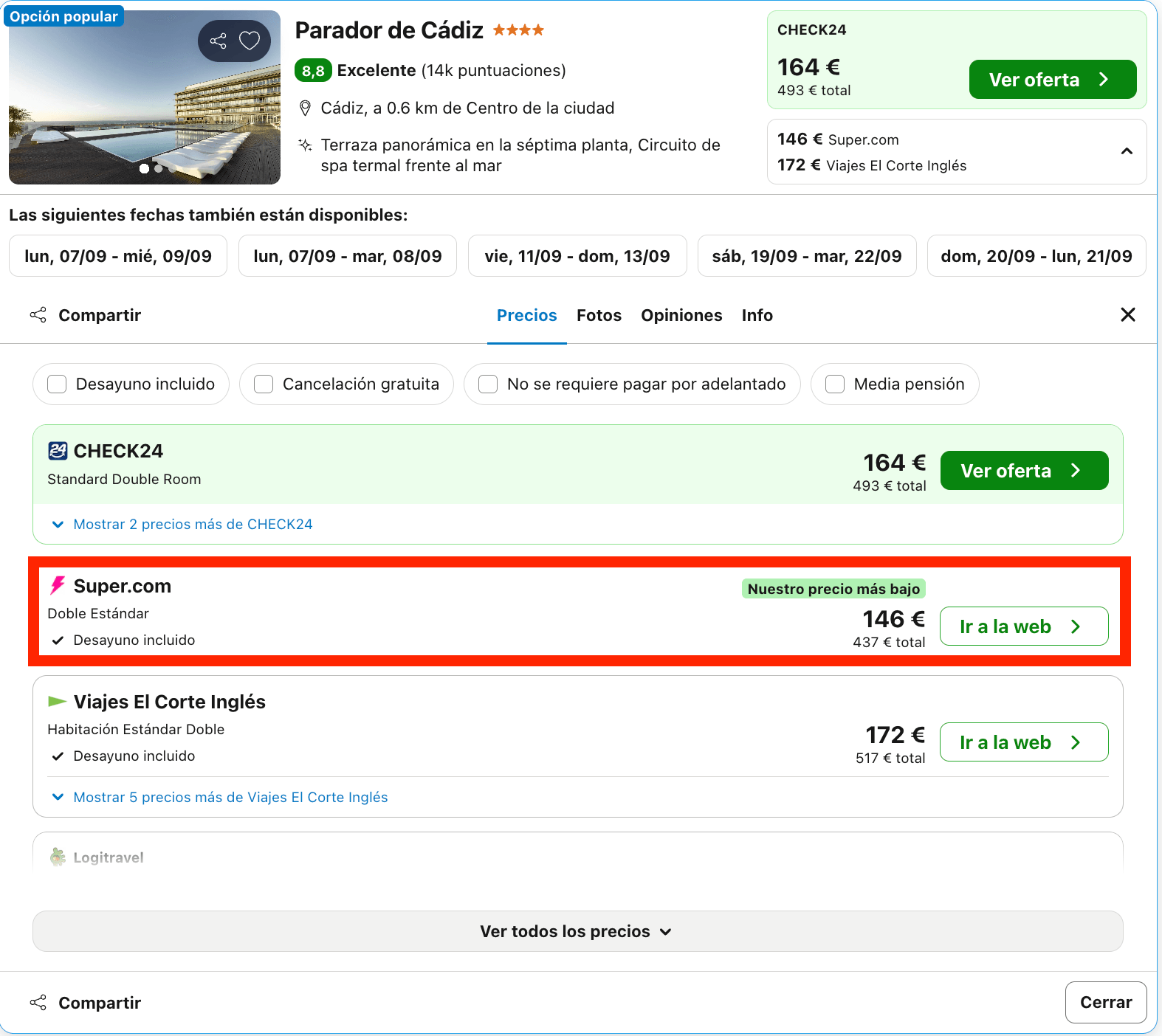
Task: Open the Fotos tab
Action: tap(599, 316)
